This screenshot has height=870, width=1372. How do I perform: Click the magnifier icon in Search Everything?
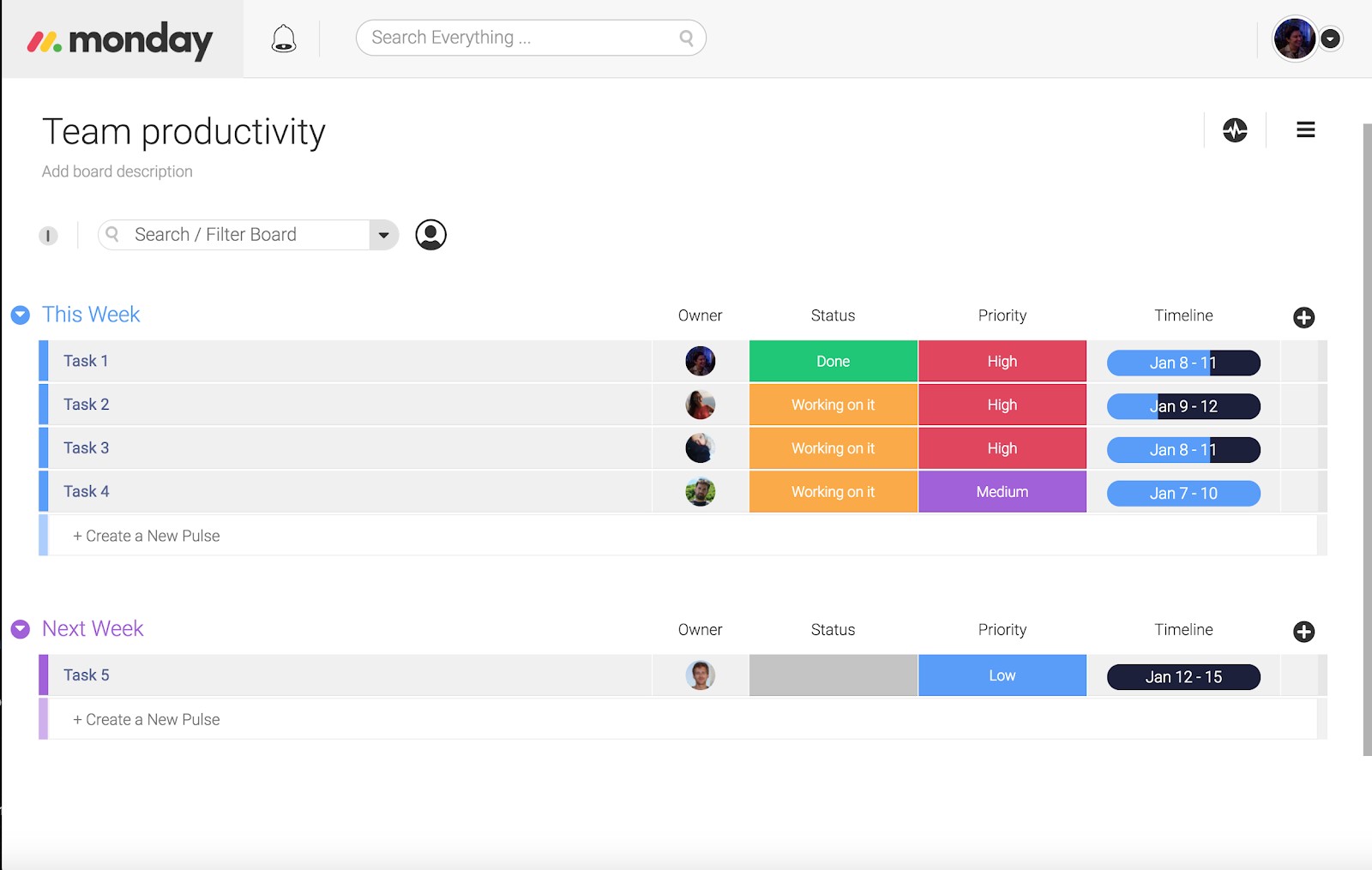pyautogui.click(x=686, y=38)
